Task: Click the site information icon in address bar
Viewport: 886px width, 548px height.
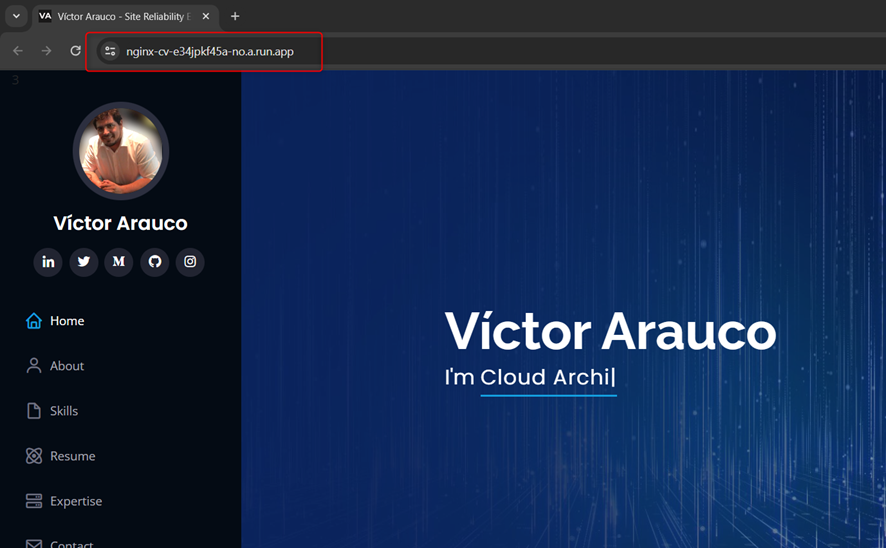Action: point(110,51)
